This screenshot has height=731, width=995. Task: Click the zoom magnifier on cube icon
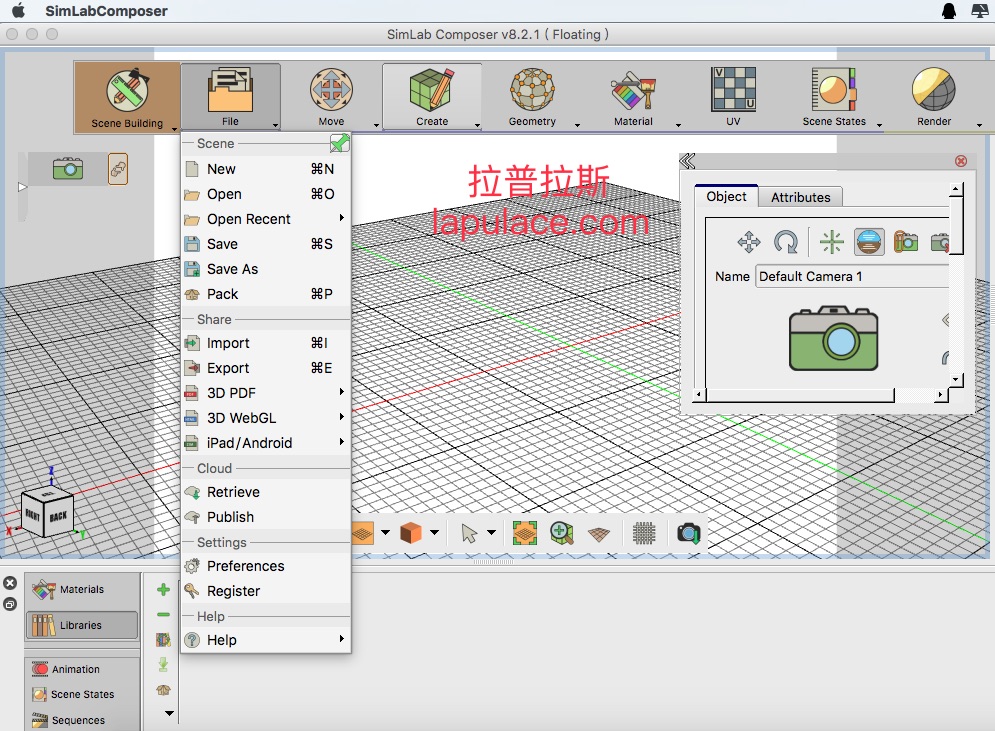pyautogui.click(x=562, y=533)
